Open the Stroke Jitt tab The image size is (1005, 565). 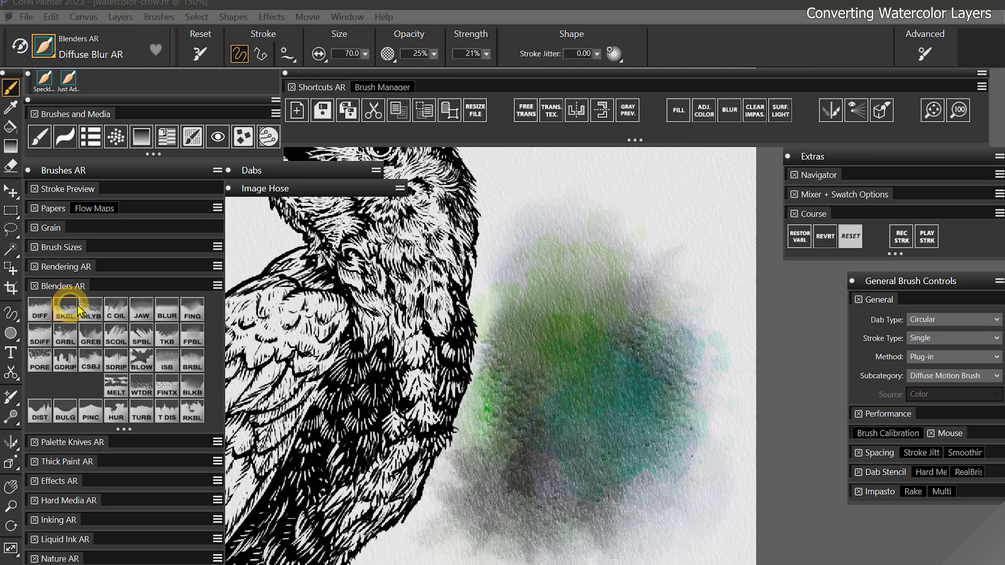[x=921, y=452]
